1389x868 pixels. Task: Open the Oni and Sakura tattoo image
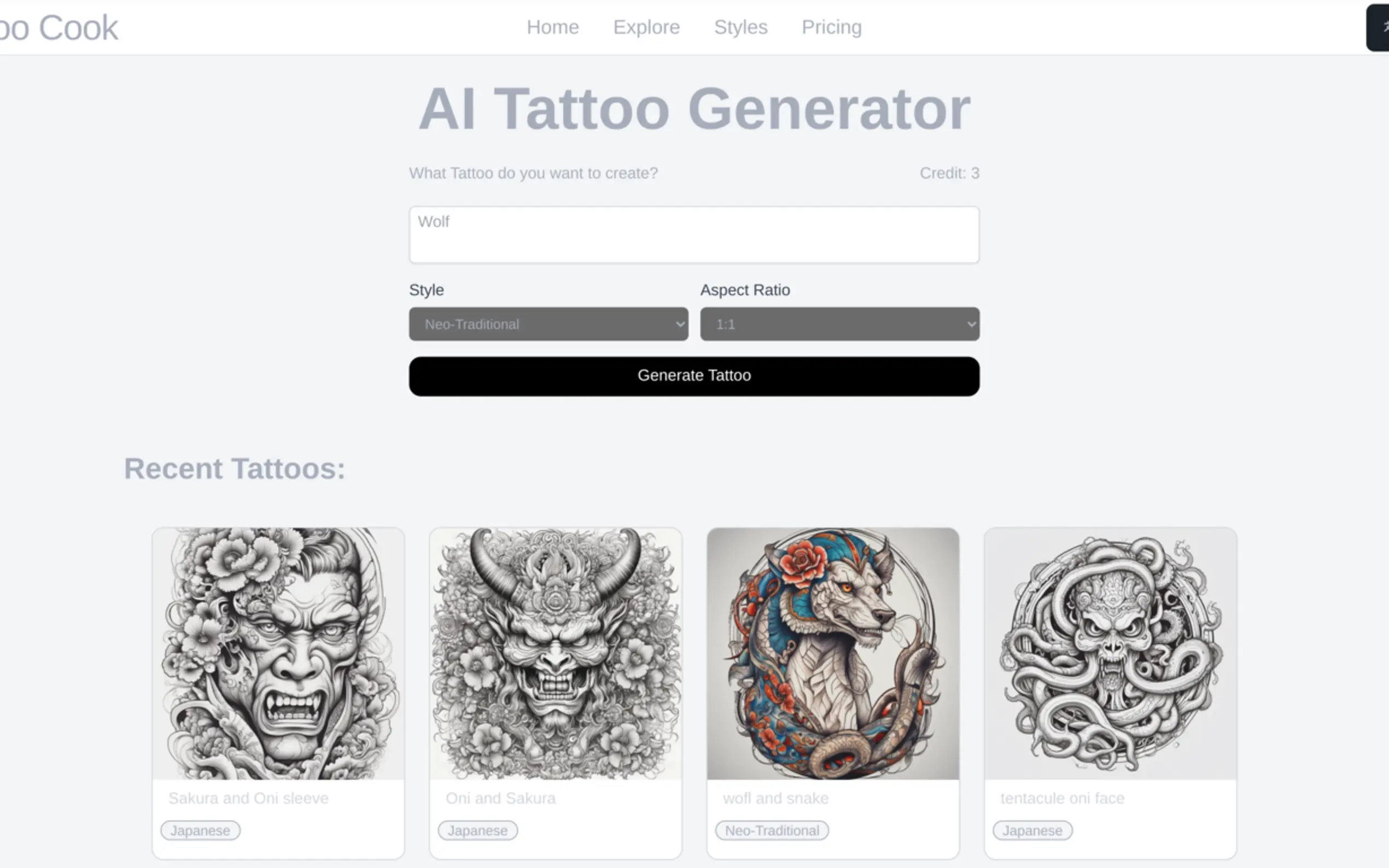[x=555, y=653]
